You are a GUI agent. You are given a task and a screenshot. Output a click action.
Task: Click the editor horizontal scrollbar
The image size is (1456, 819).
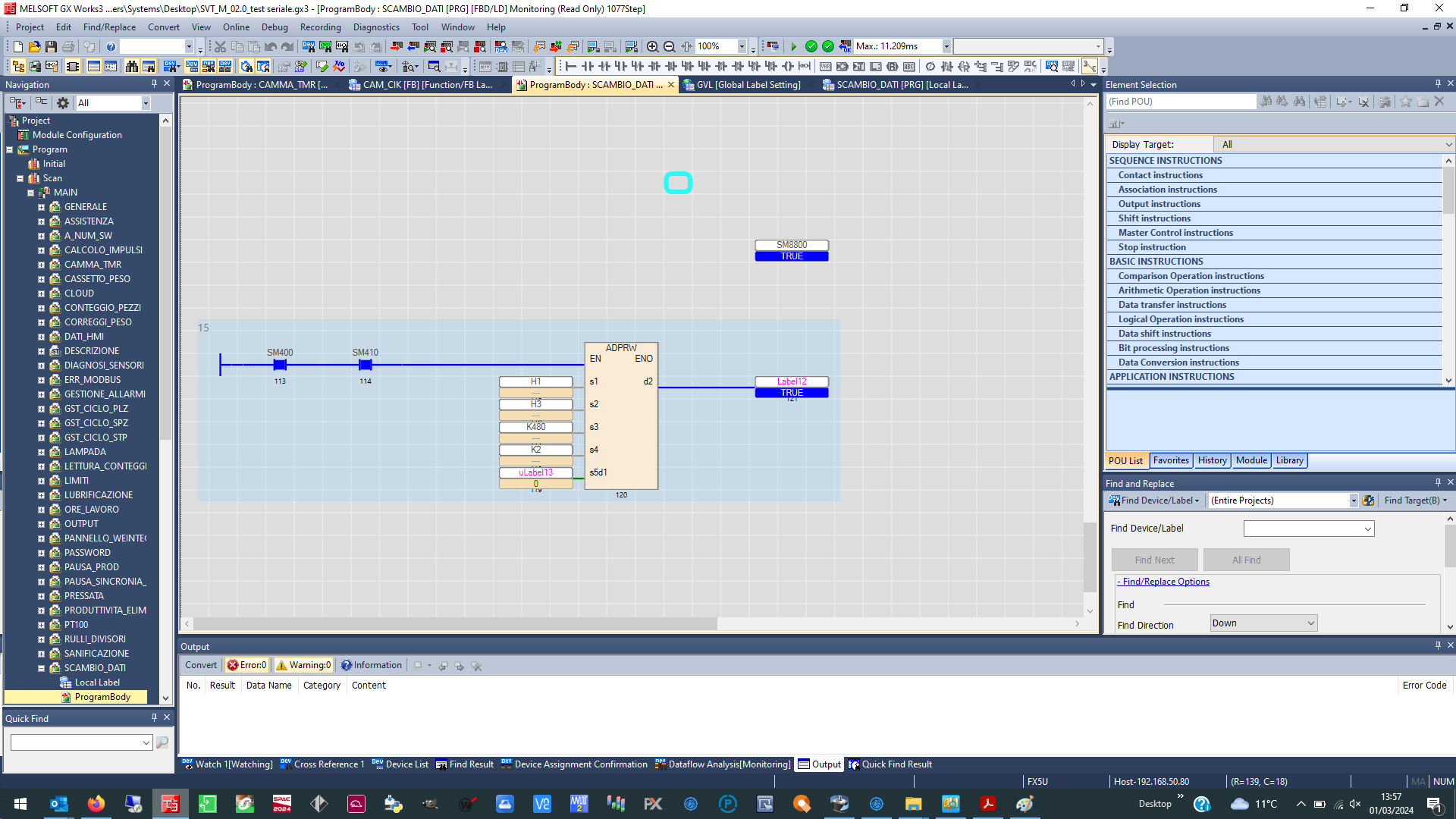pyautogui.click(x=455, y=623)
